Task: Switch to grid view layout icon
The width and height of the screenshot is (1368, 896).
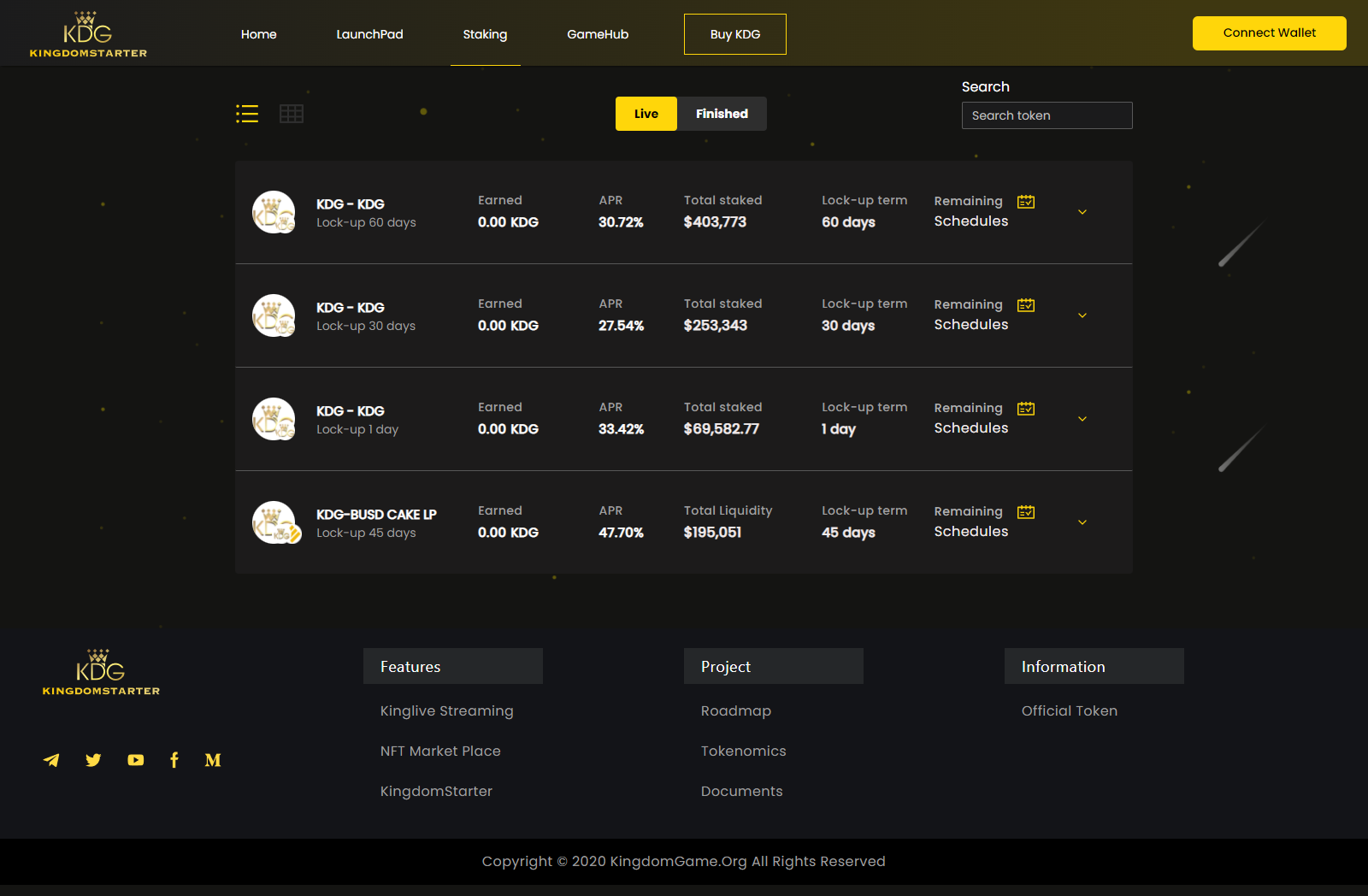Action: (x=292, y=114)
